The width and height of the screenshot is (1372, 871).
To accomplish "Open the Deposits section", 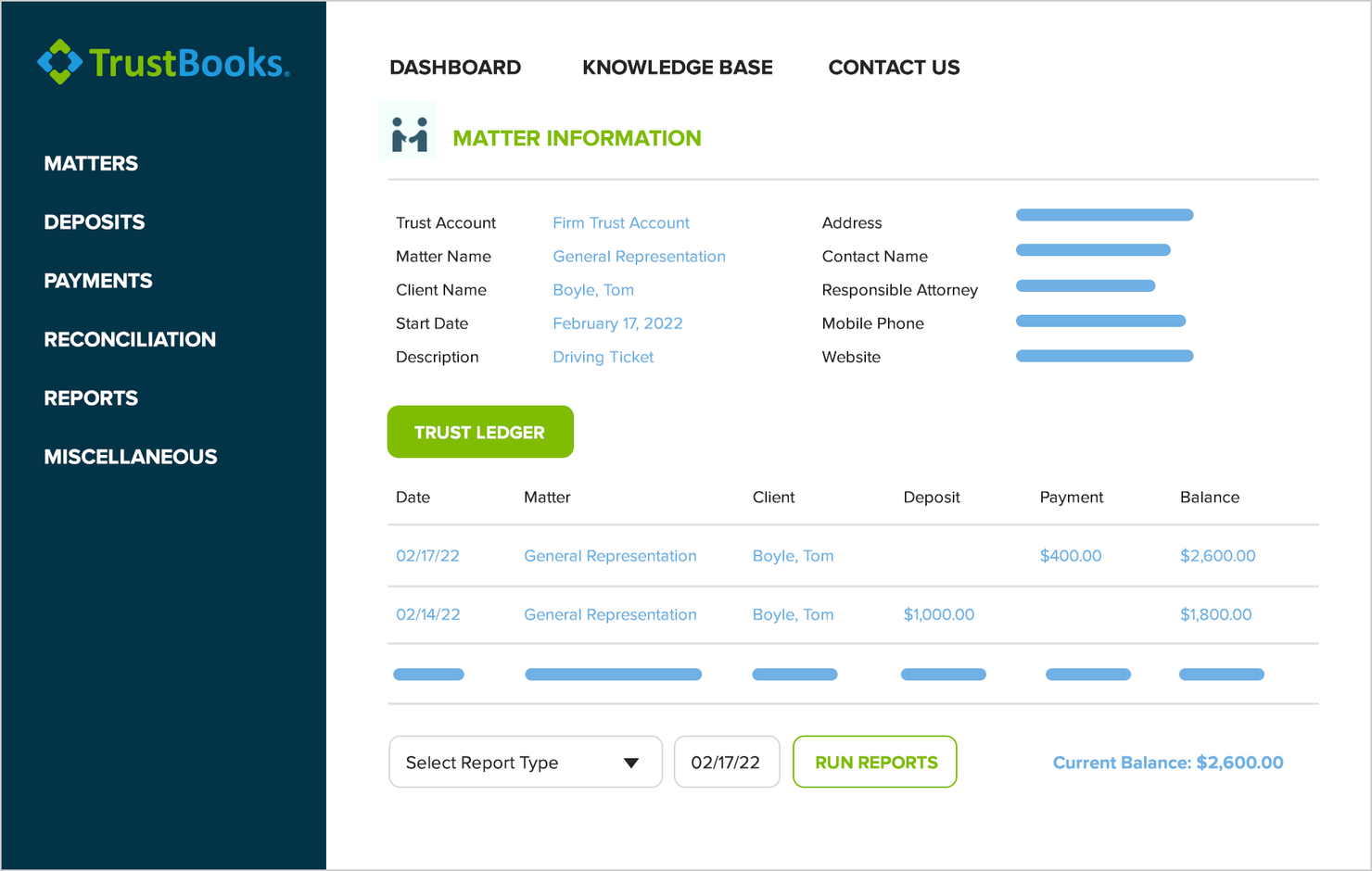I will pyautogui.click(x=94, y=221).
